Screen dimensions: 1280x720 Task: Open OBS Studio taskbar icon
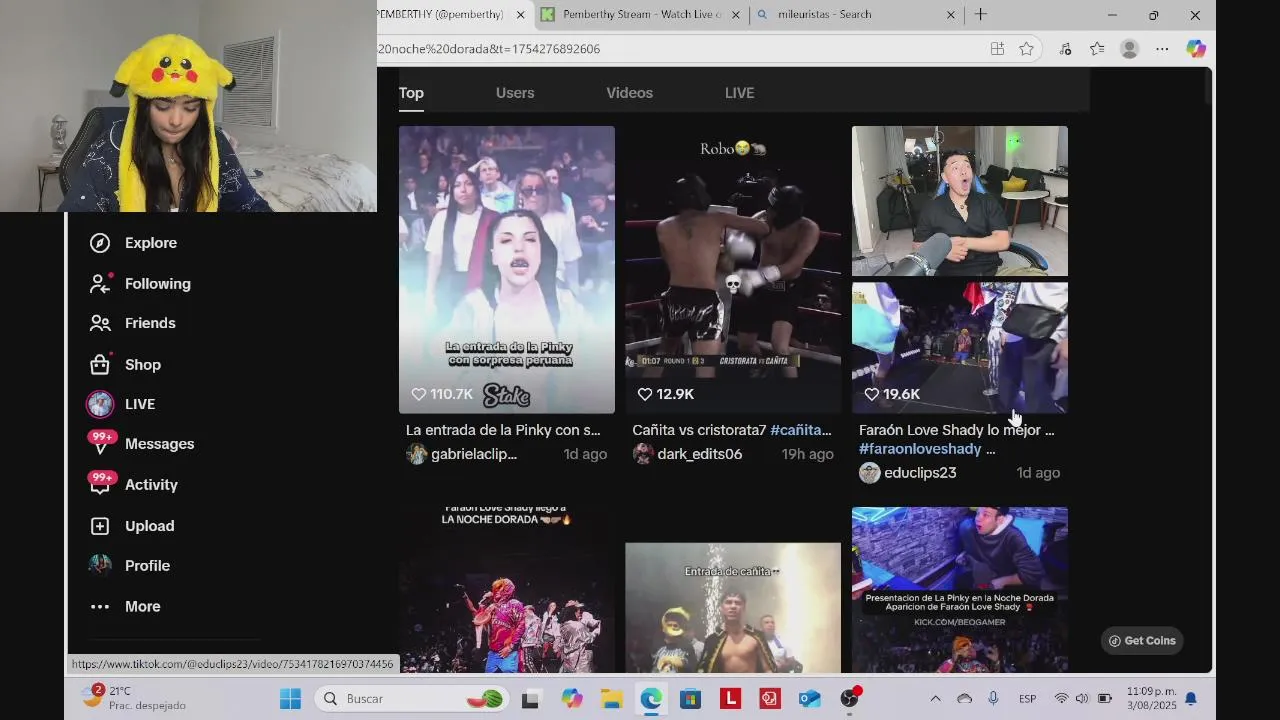coord(849,699)
